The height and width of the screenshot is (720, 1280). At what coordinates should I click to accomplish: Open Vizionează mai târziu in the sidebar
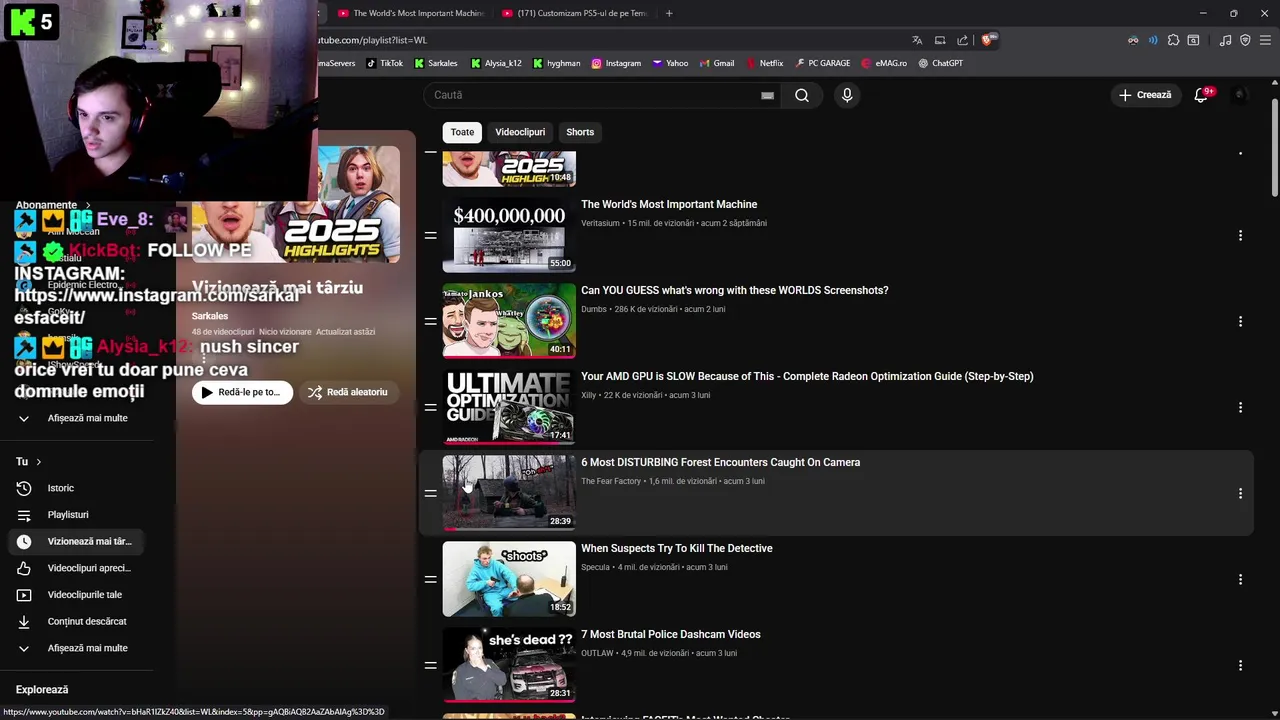pyautogui.click(x=77, y=541)
